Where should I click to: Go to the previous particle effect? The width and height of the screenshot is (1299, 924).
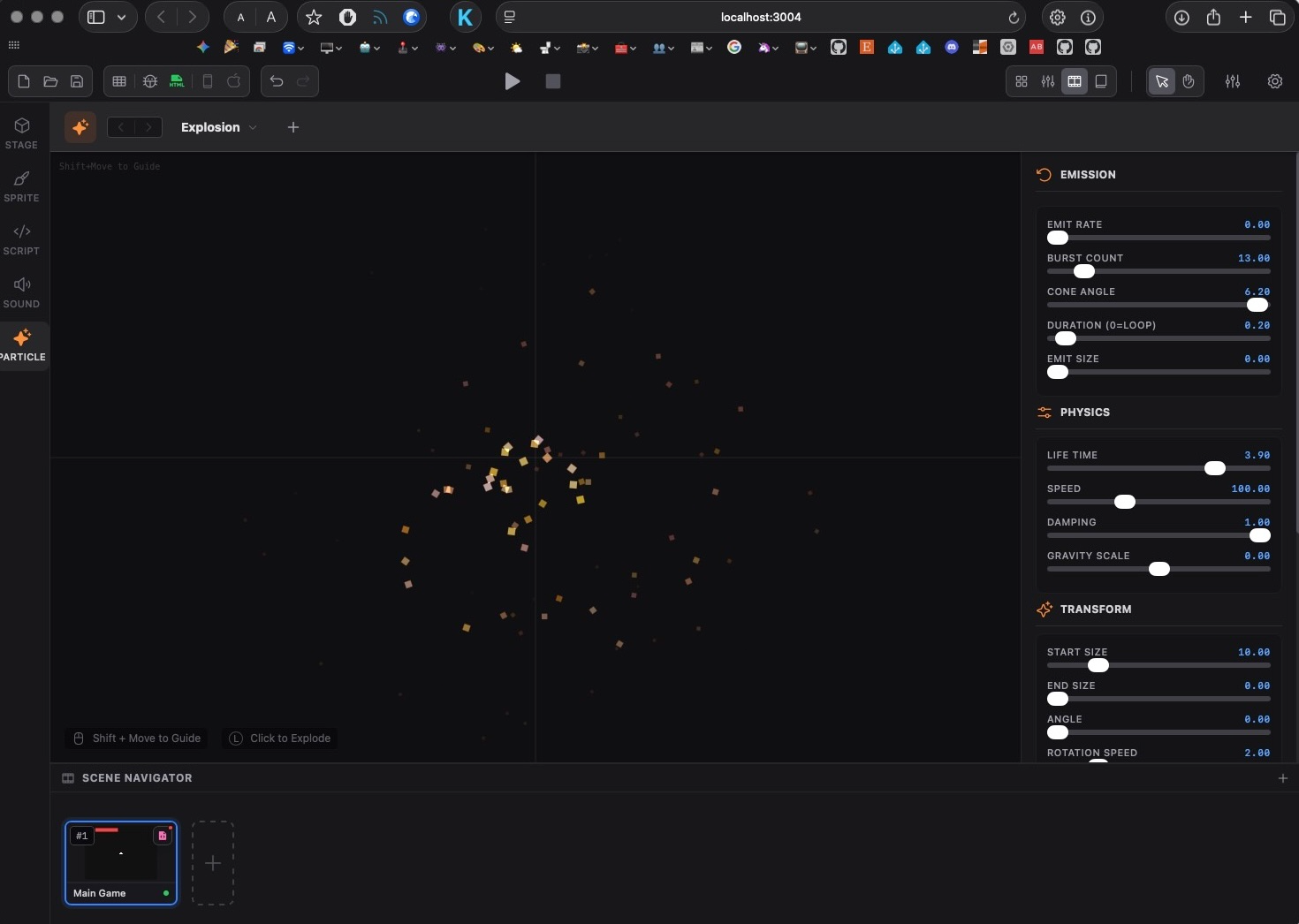coord(121,127)
